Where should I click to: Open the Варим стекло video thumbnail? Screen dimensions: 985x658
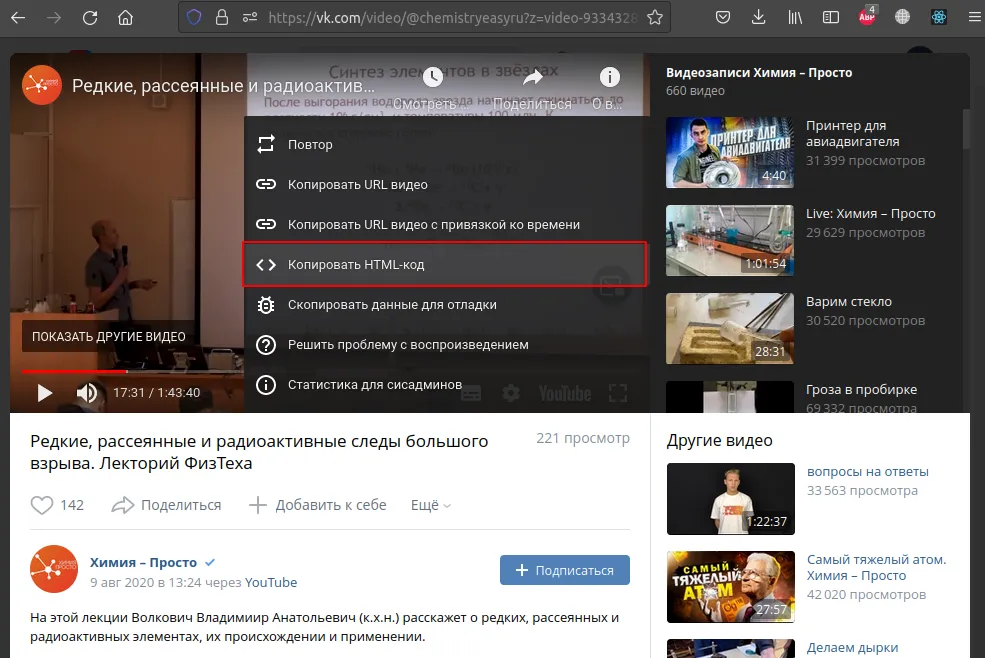[x=730, y=329]
